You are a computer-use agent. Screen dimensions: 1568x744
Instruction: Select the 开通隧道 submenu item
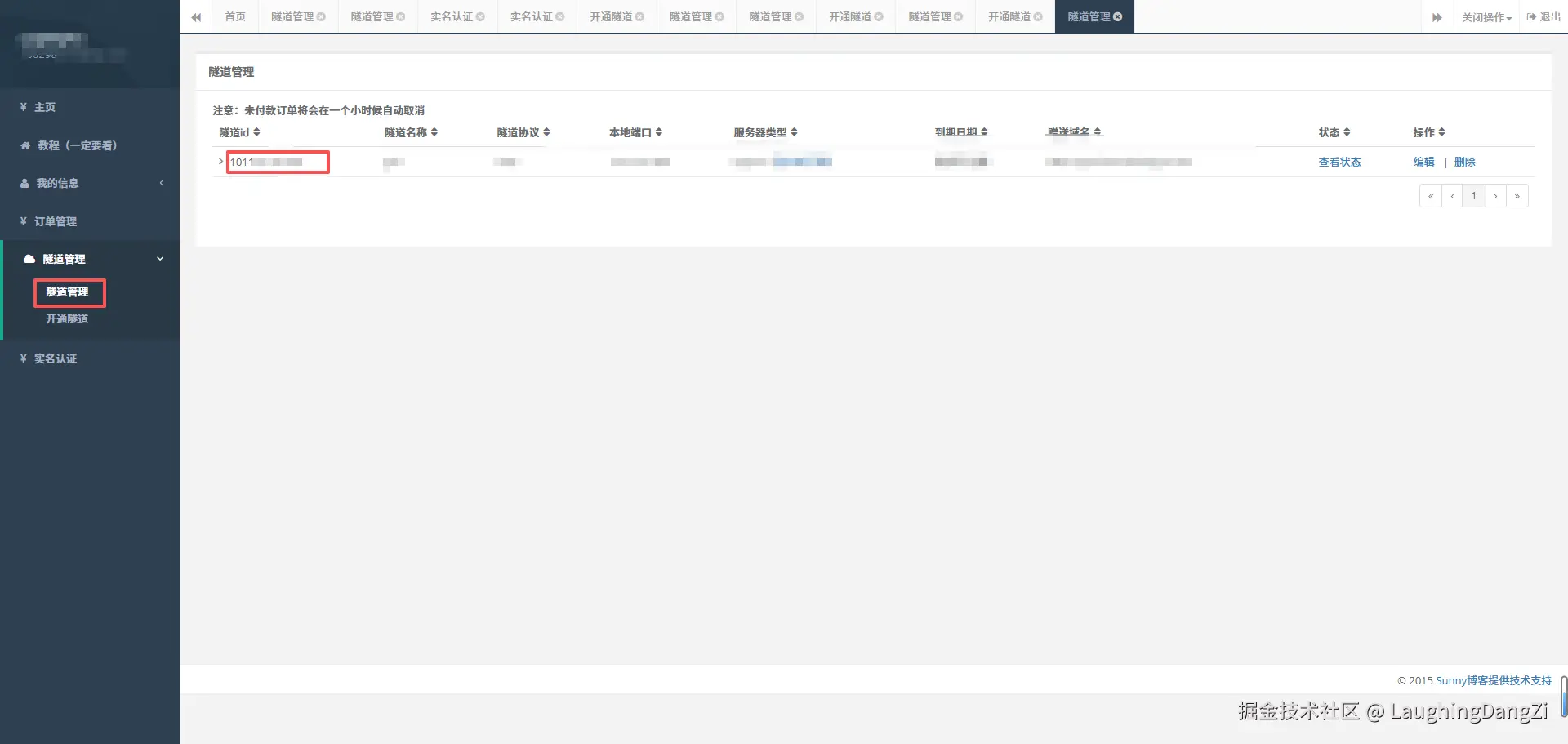tap(67, 319)
